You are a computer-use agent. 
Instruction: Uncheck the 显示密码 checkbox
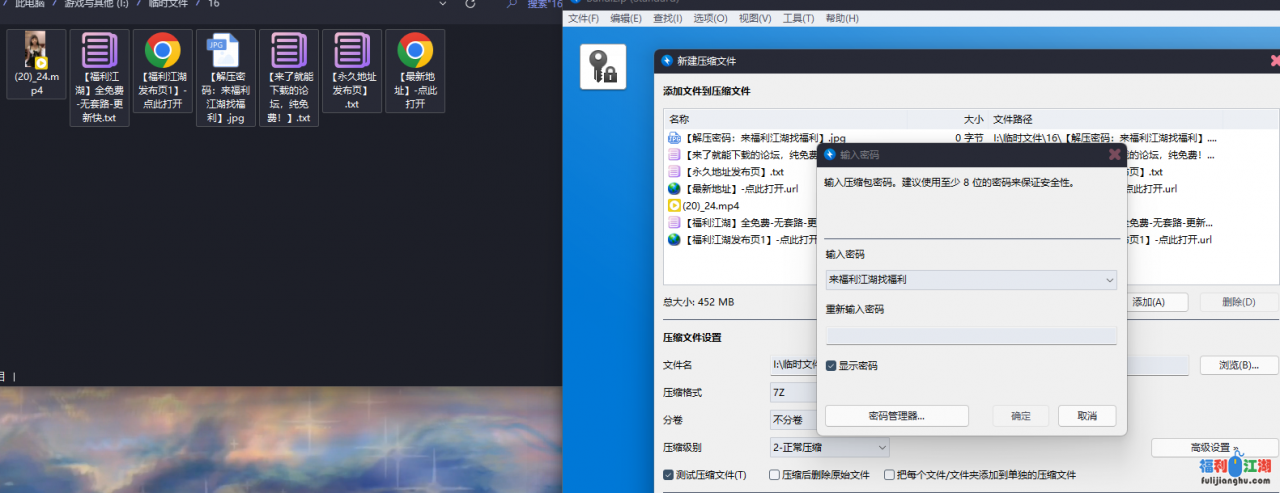(831, 366)
